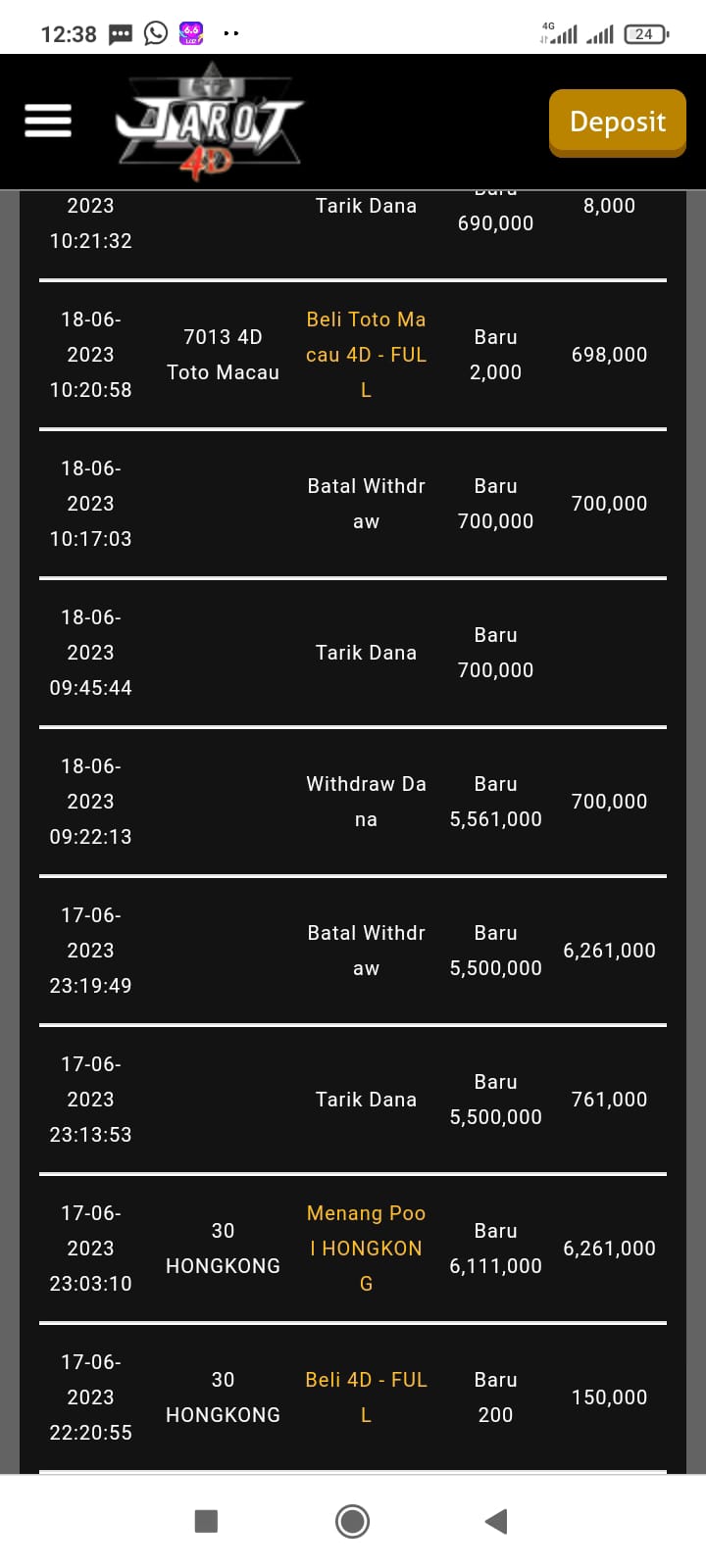Tap the Tarik Dana entry at 09:45:44
Screen dimensions: 706x1568
366,653
